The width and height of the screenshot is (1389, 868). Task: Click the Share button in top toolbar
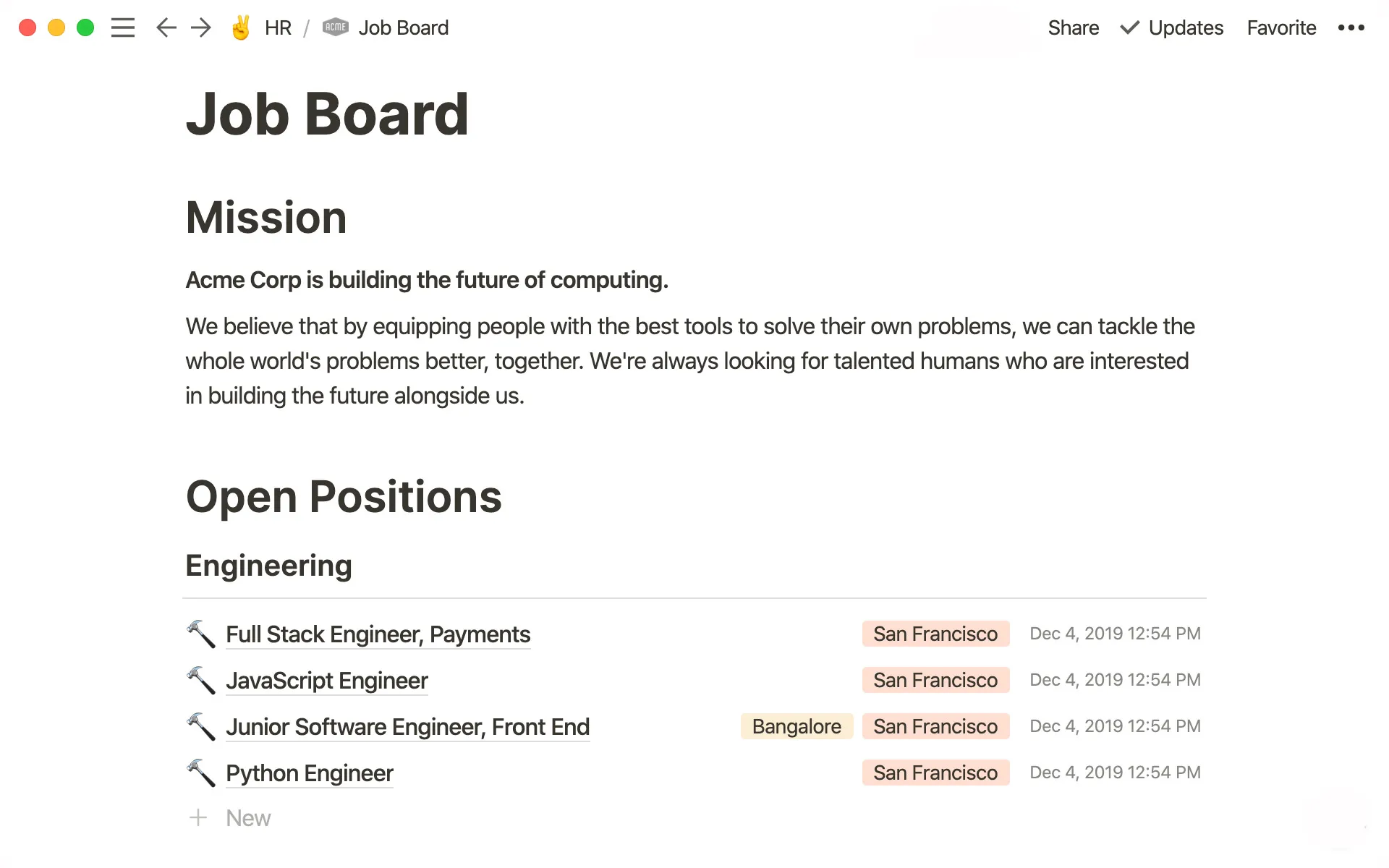pos(1073,28)
